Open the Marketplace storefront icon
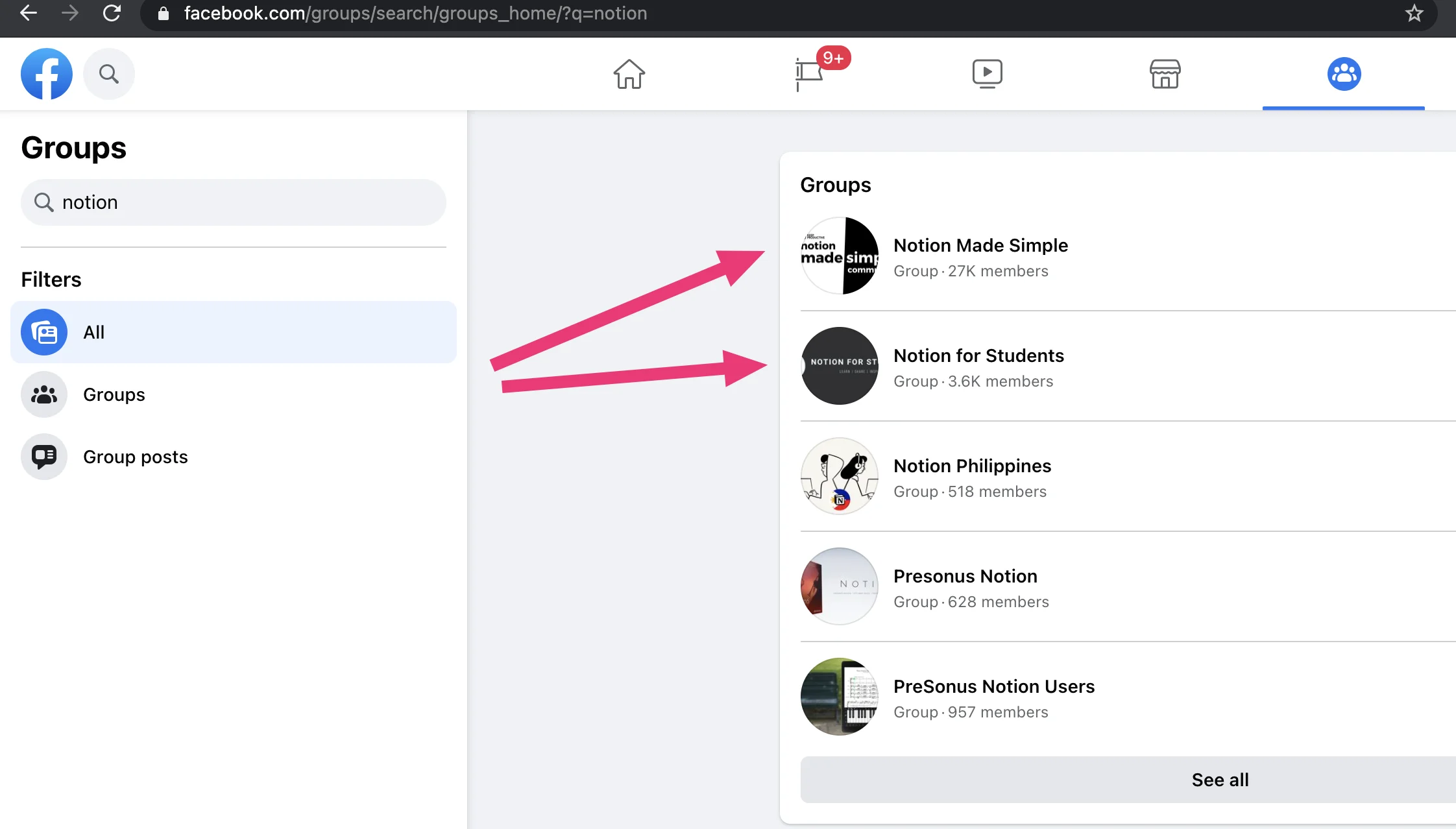 coord(1165,74)
